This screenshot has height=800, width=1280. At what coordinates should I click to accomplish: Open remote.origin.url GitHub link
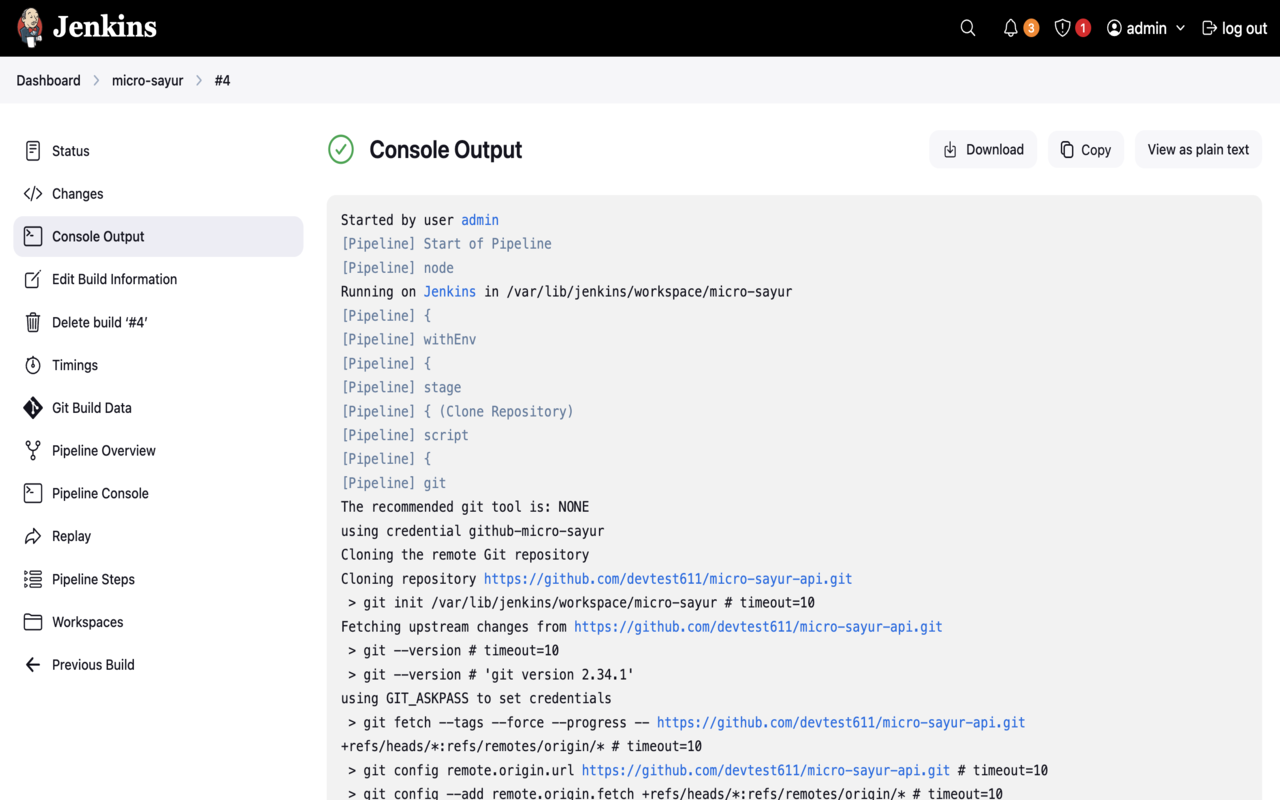pos(766,770)
